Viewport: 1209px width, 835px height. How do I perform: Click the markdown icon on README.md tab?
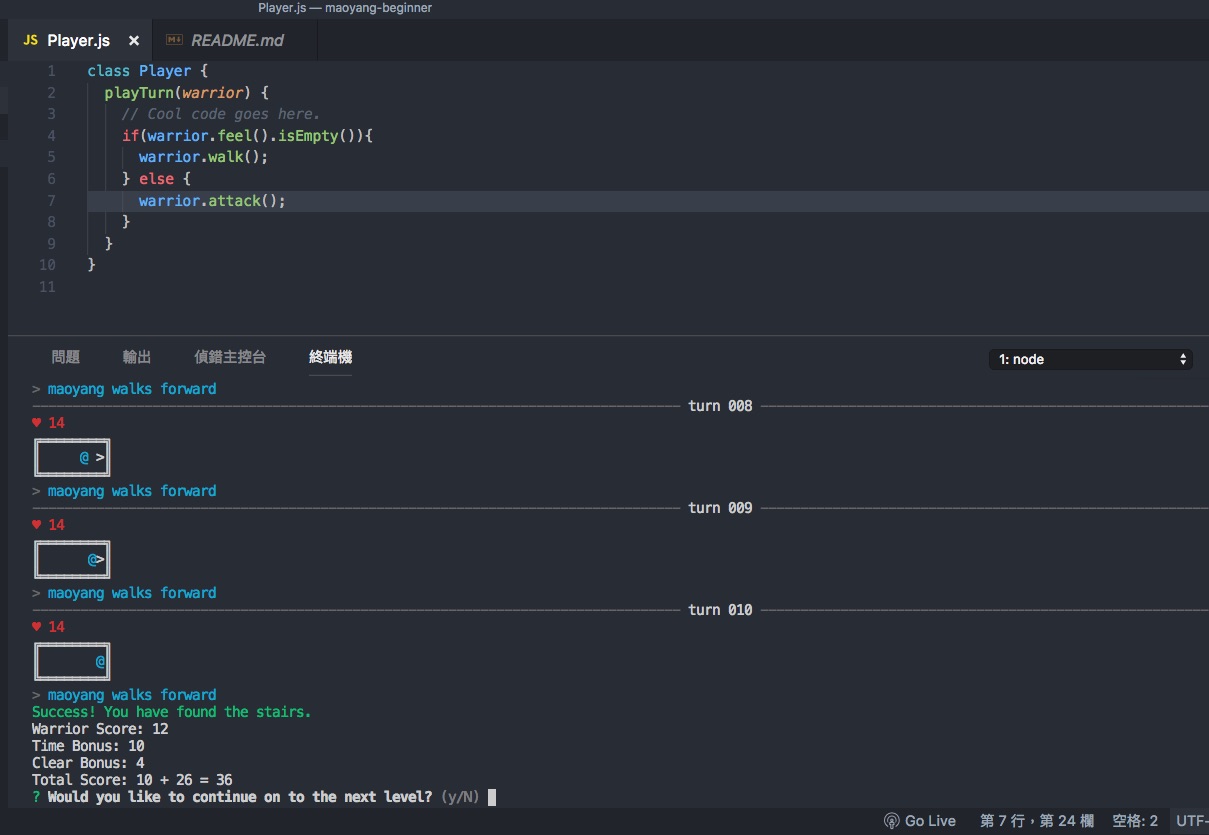[x=174, y=41]
